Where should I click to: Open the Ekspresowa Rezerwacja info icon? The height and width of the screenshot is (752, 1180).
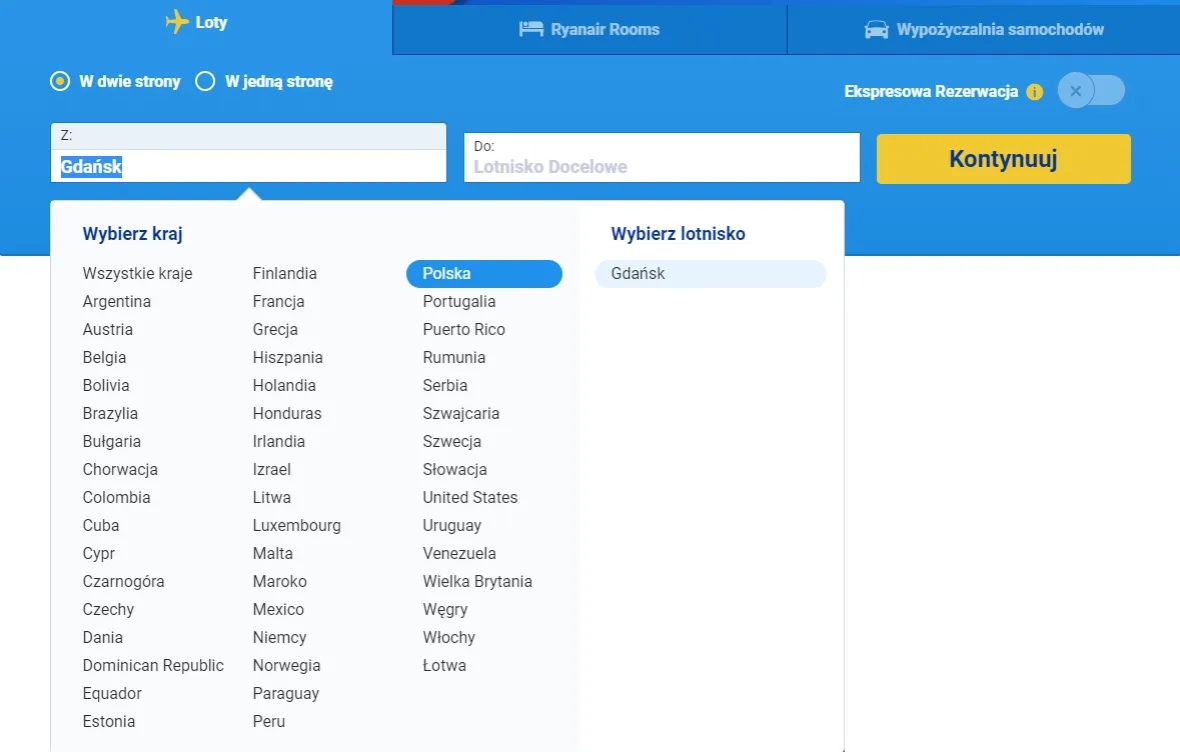tap(1037, 90)
